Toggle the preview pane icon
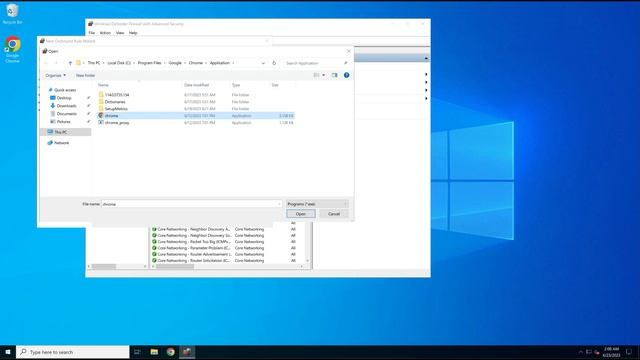Image resolution: width=640 pixels, height=360 pixels. 335,76
